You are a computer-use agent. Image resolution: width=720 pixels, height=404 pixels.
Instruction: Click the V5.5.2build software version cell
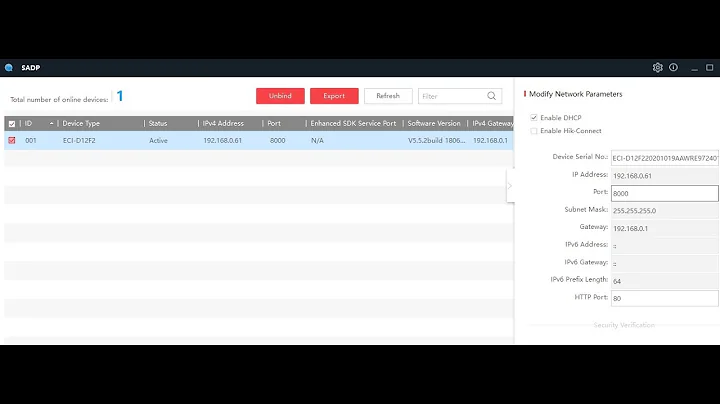[437, 140]
